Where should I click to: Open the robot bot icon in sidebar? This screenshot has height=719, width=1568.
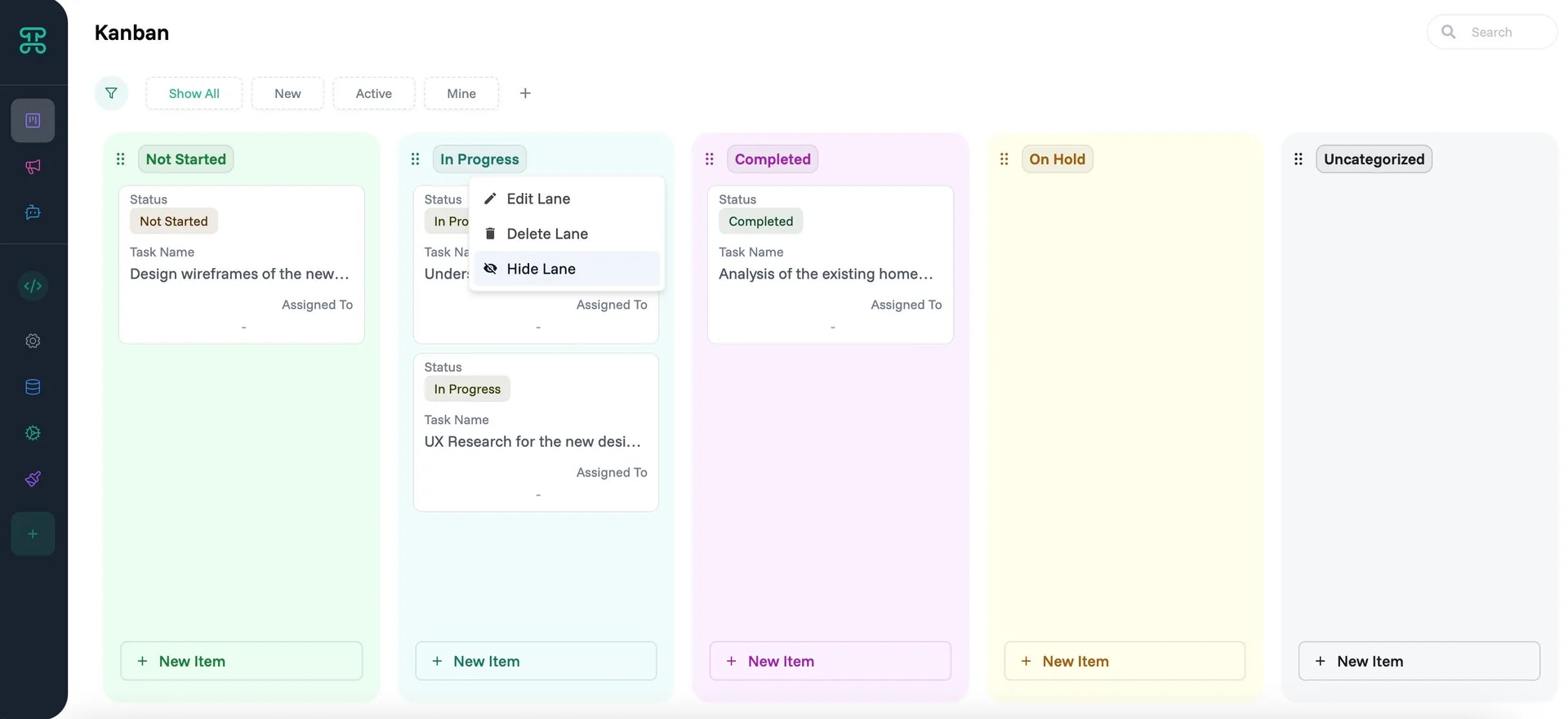33,212
